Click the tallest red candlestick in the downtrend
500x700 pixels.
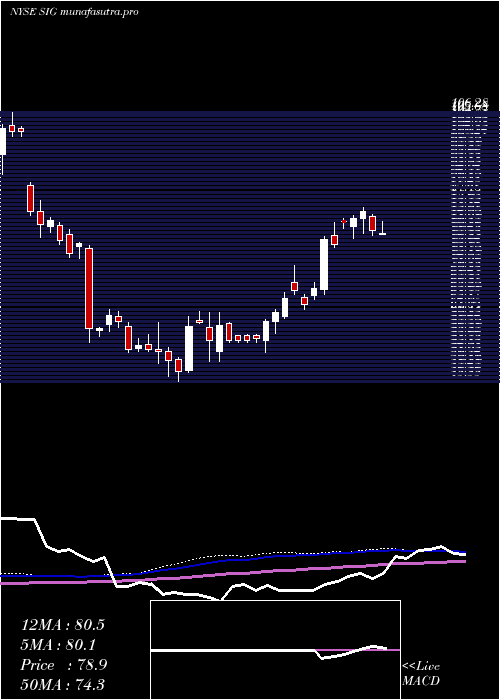pos(89,289)
